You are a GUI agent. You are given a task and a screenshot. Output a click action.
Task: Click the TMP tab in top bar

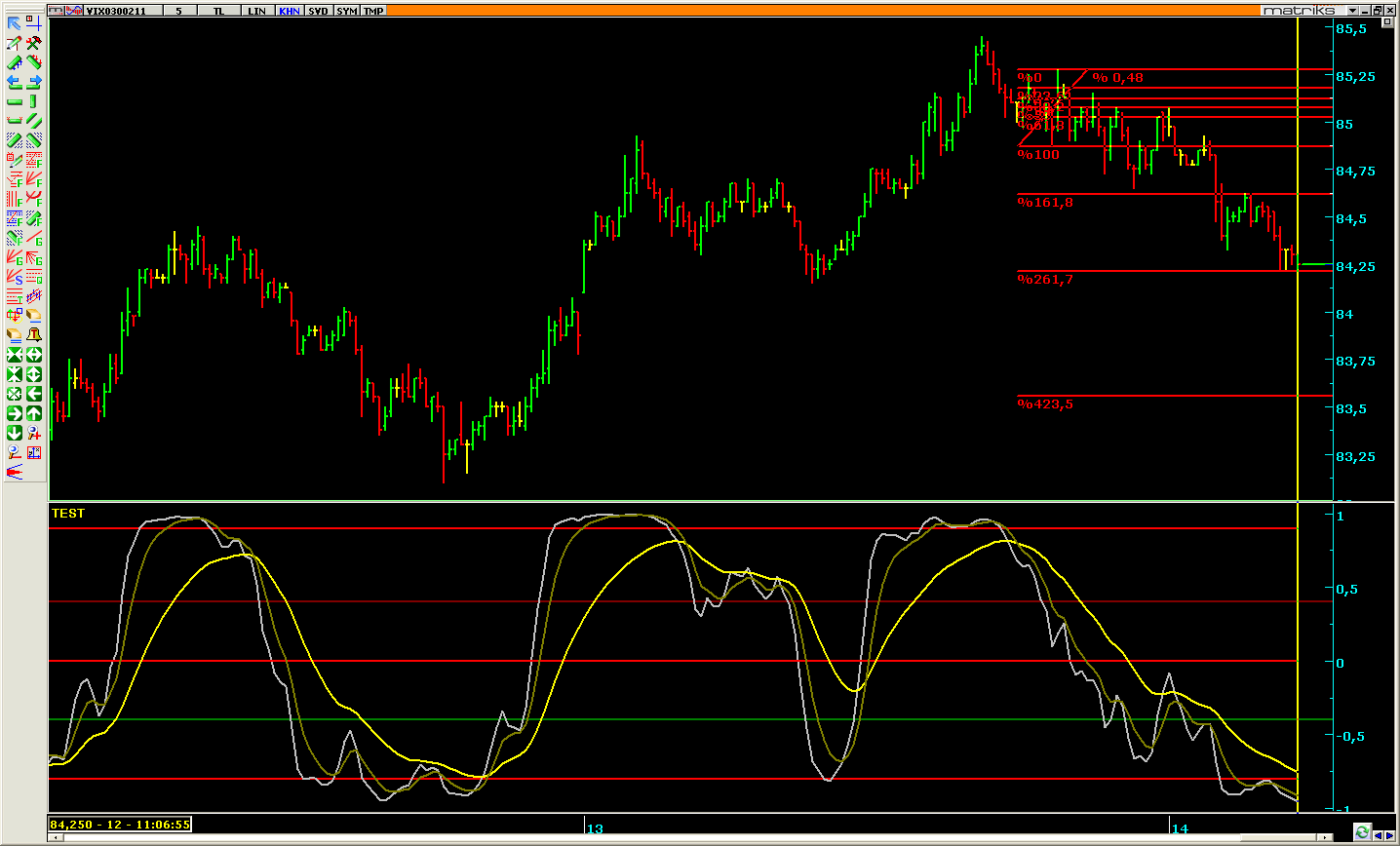373,11
